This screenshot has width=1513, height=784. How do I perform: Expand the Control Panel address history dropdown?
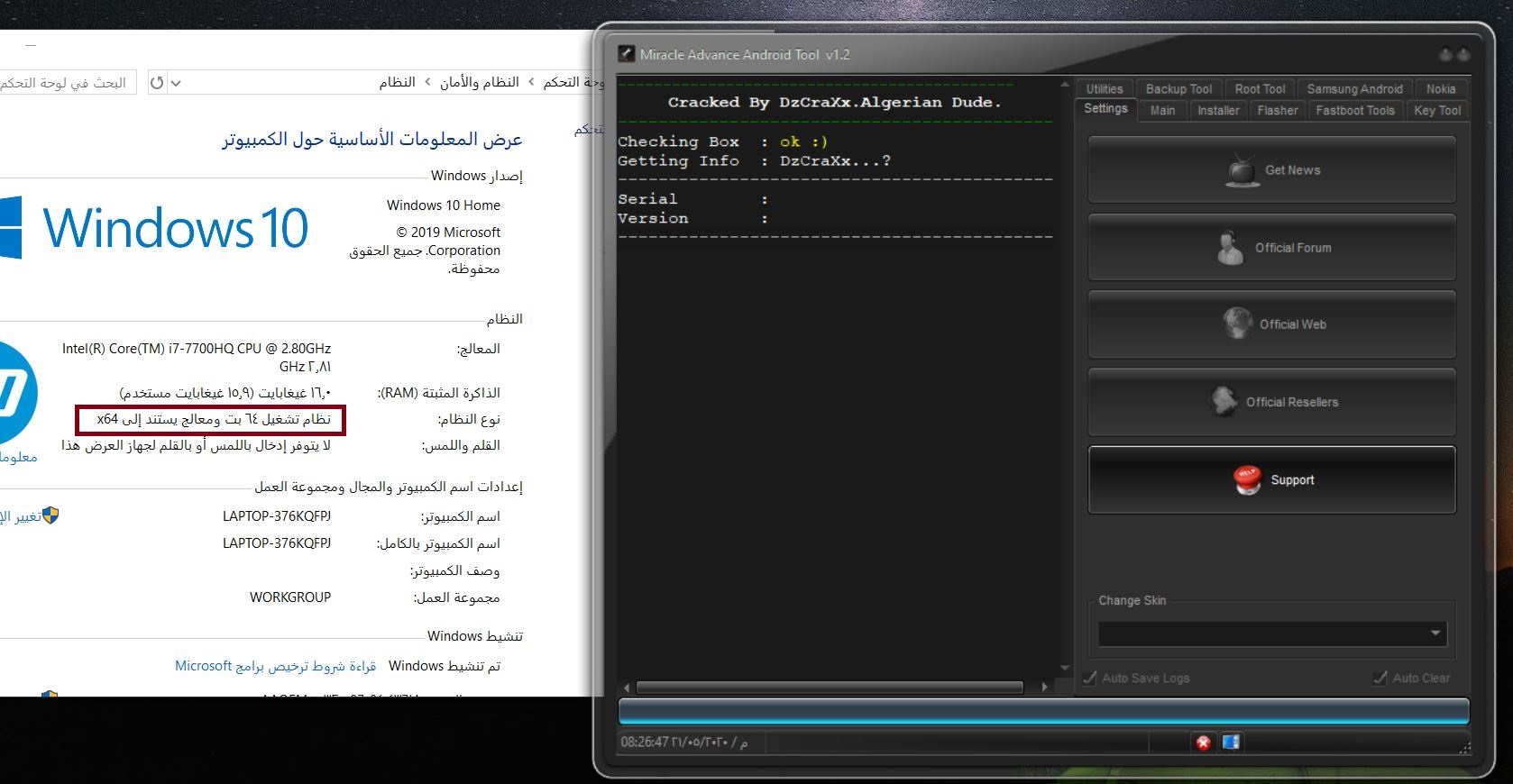point(176,83)
